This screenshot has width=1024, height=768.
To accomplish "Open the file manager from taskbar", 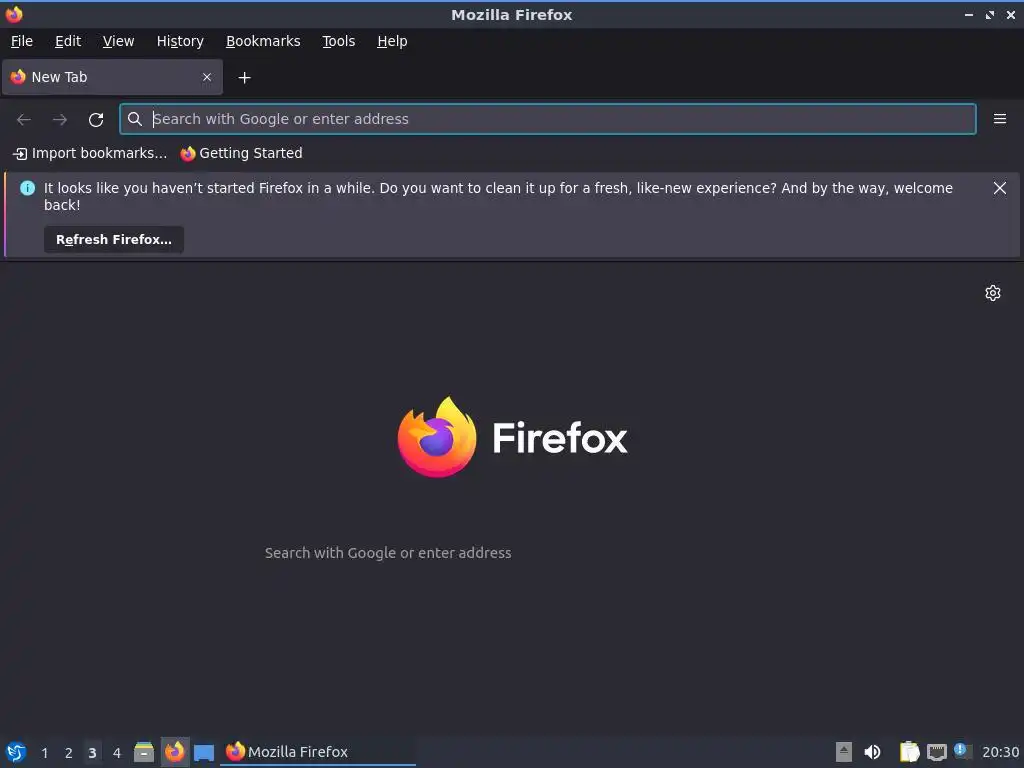I will click(144, 752).
